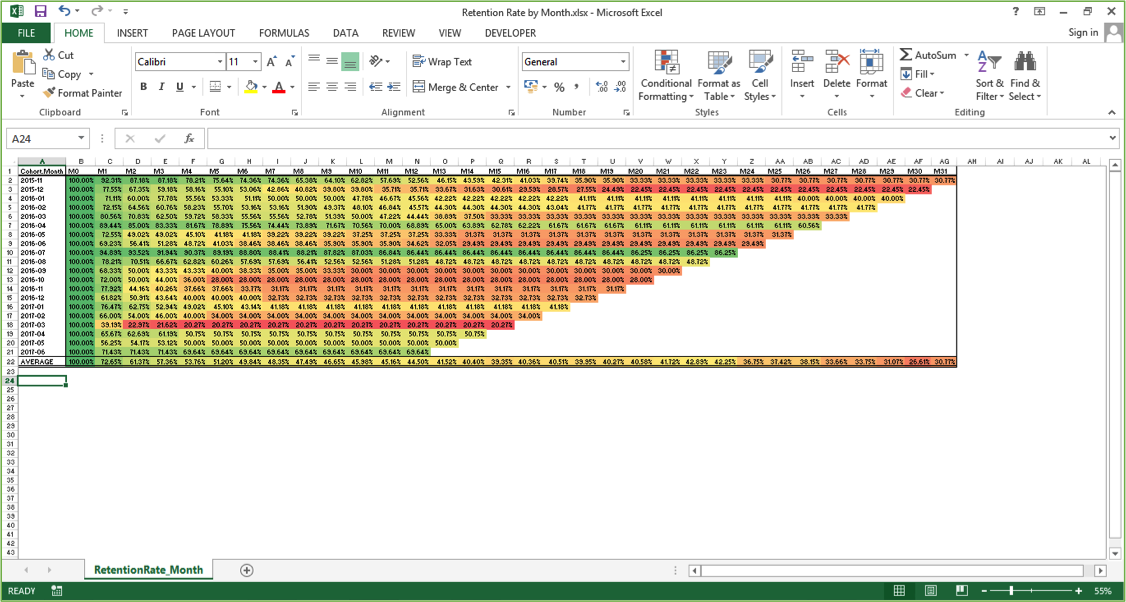Expand the Name Box dropdown arrow
This screenshot has height=602, width=1126.
click(81, 138)
